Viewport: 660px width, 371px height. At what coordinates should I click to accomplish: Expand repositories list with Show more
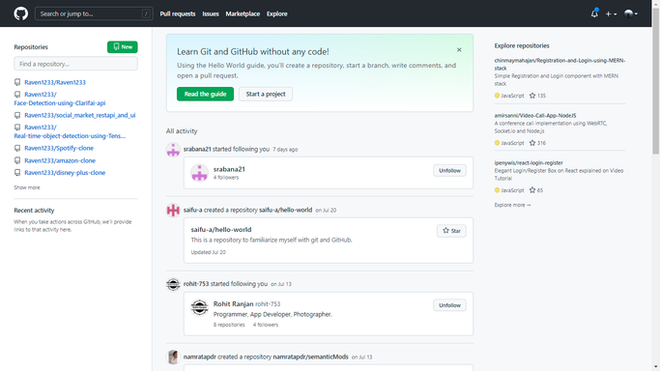(x=27, y=187)
